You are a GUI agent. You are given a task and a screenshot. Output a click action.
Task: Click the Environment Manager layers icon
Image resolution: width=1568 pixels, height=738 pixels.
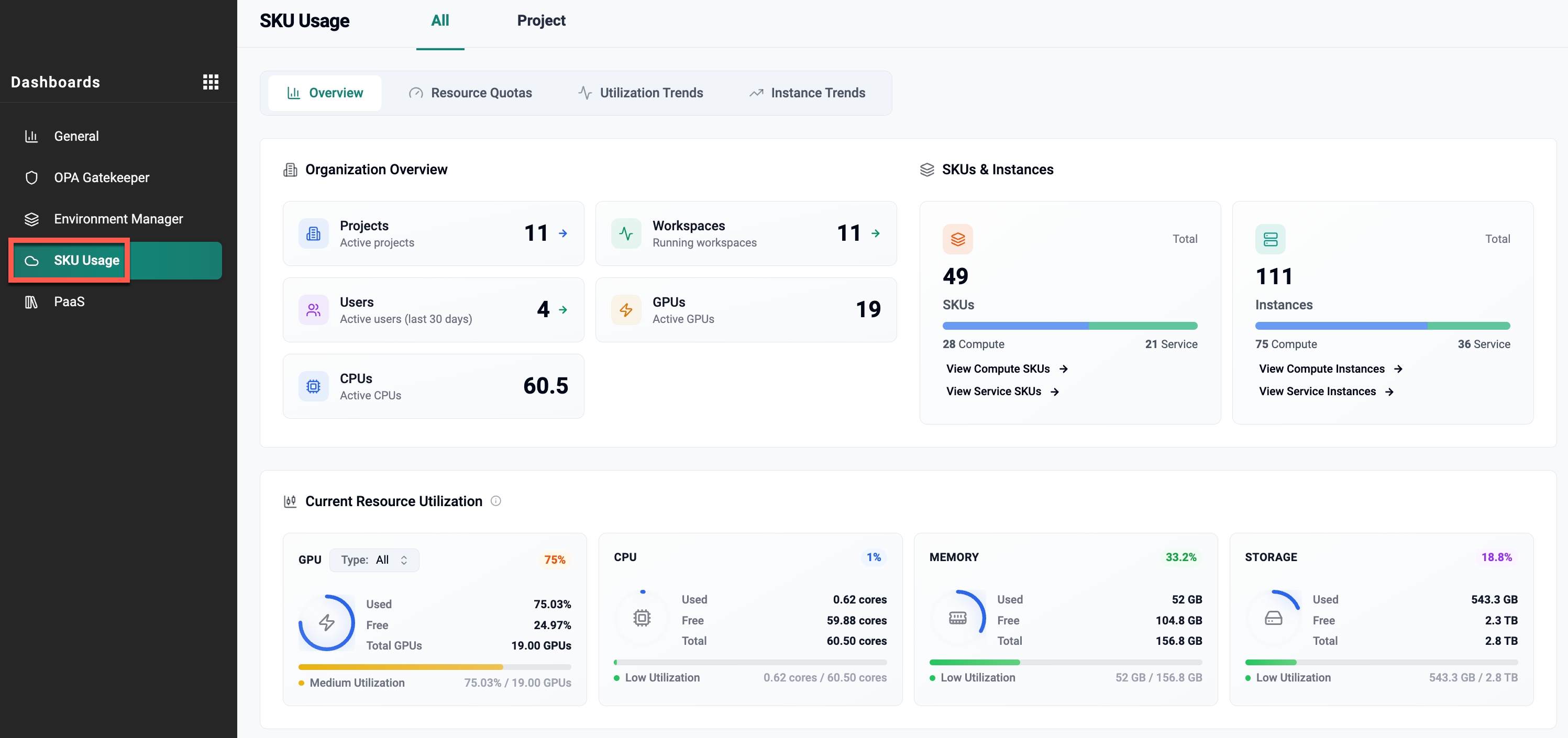click(31, 219)
